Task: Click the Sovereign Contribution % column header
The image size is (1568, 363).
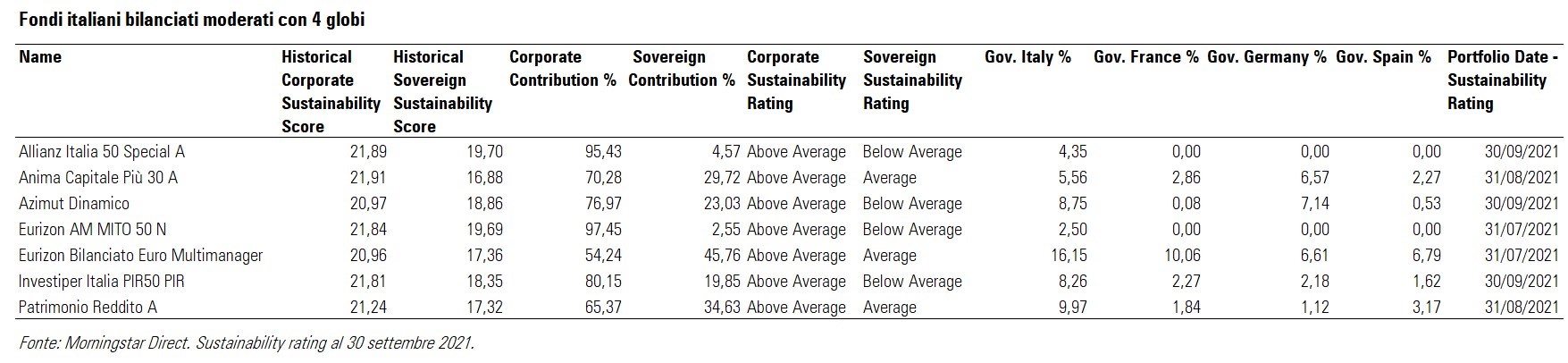Action: 682,68
